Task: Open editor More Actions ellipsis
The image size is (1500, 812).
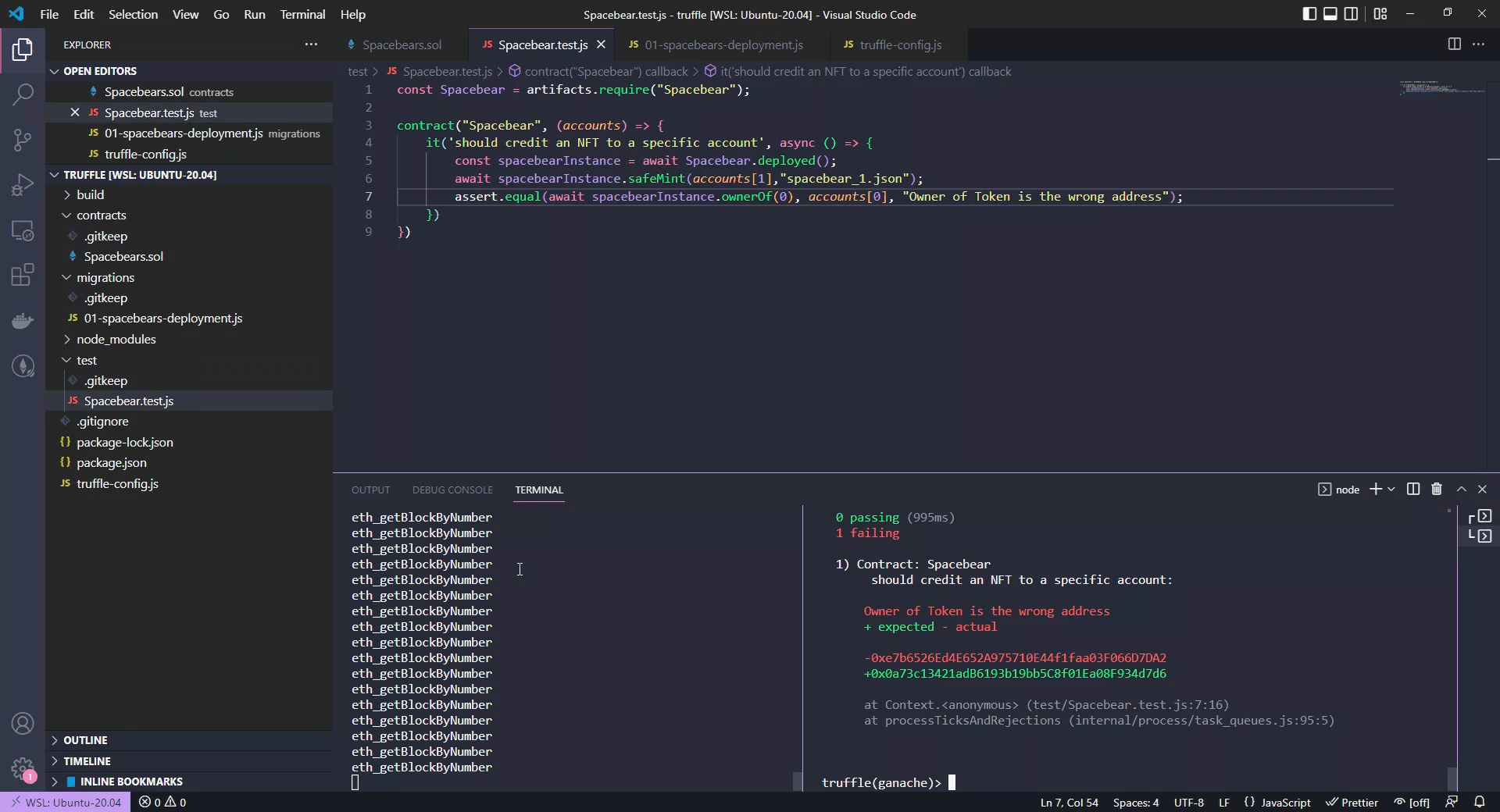Action: 1478,45
